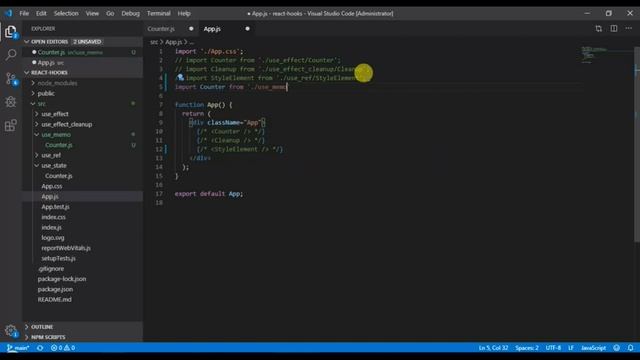Open App.css in the file tree
The height and width of the screenshot is (360, 640).
[x=52, y=186]
